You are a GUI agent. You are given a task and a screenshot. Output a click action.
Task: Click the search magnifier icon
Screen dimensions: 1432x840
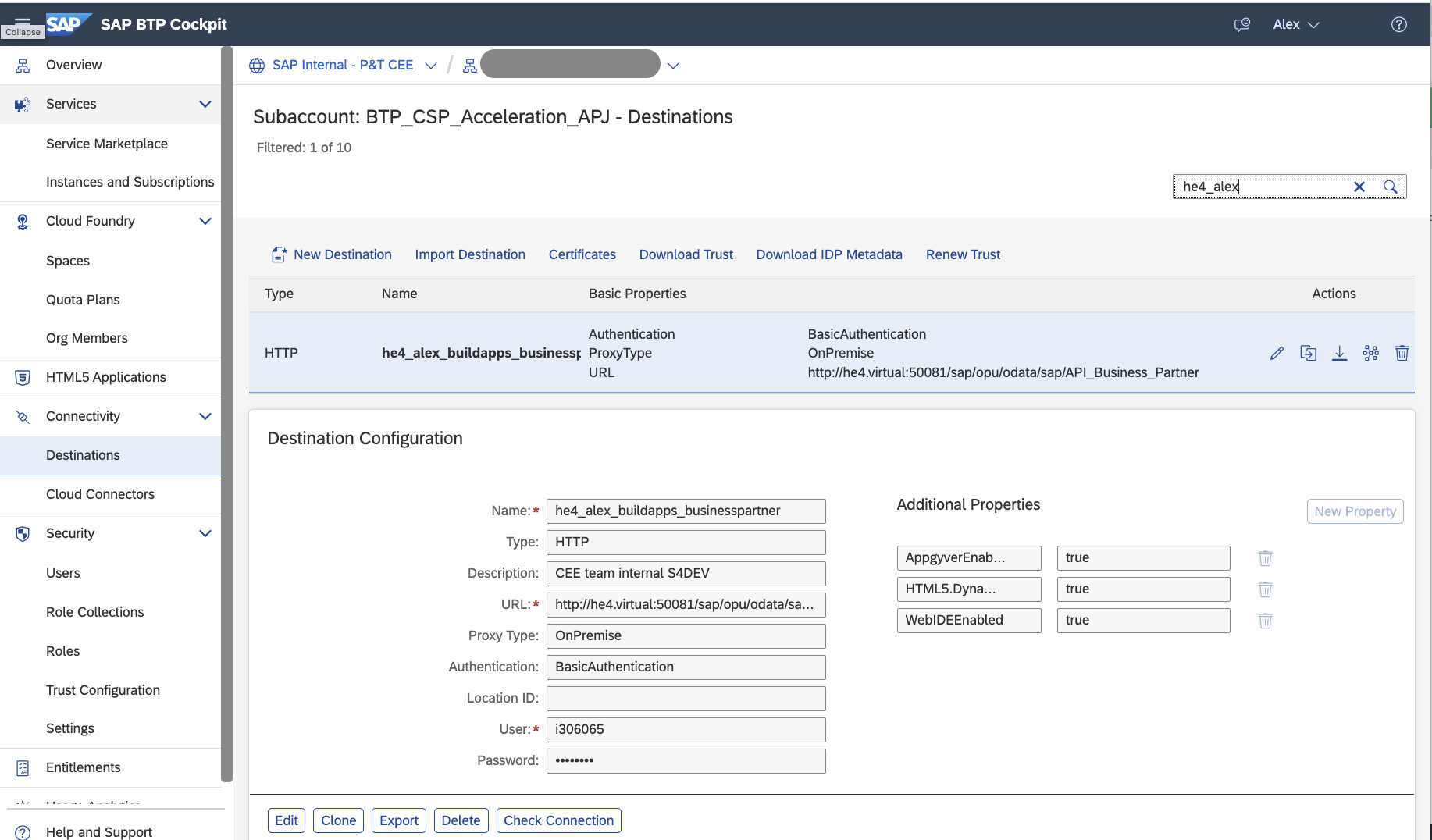tap(1390, 187)
